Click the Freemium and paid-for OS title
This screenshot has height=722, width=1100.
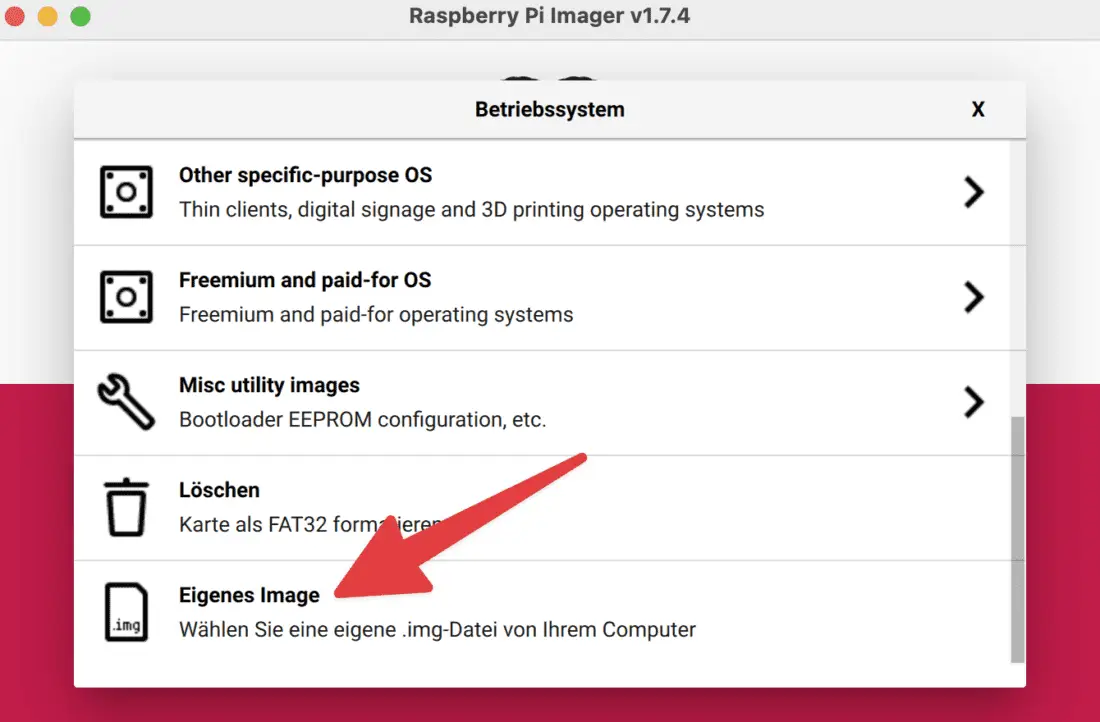(305, 280)
